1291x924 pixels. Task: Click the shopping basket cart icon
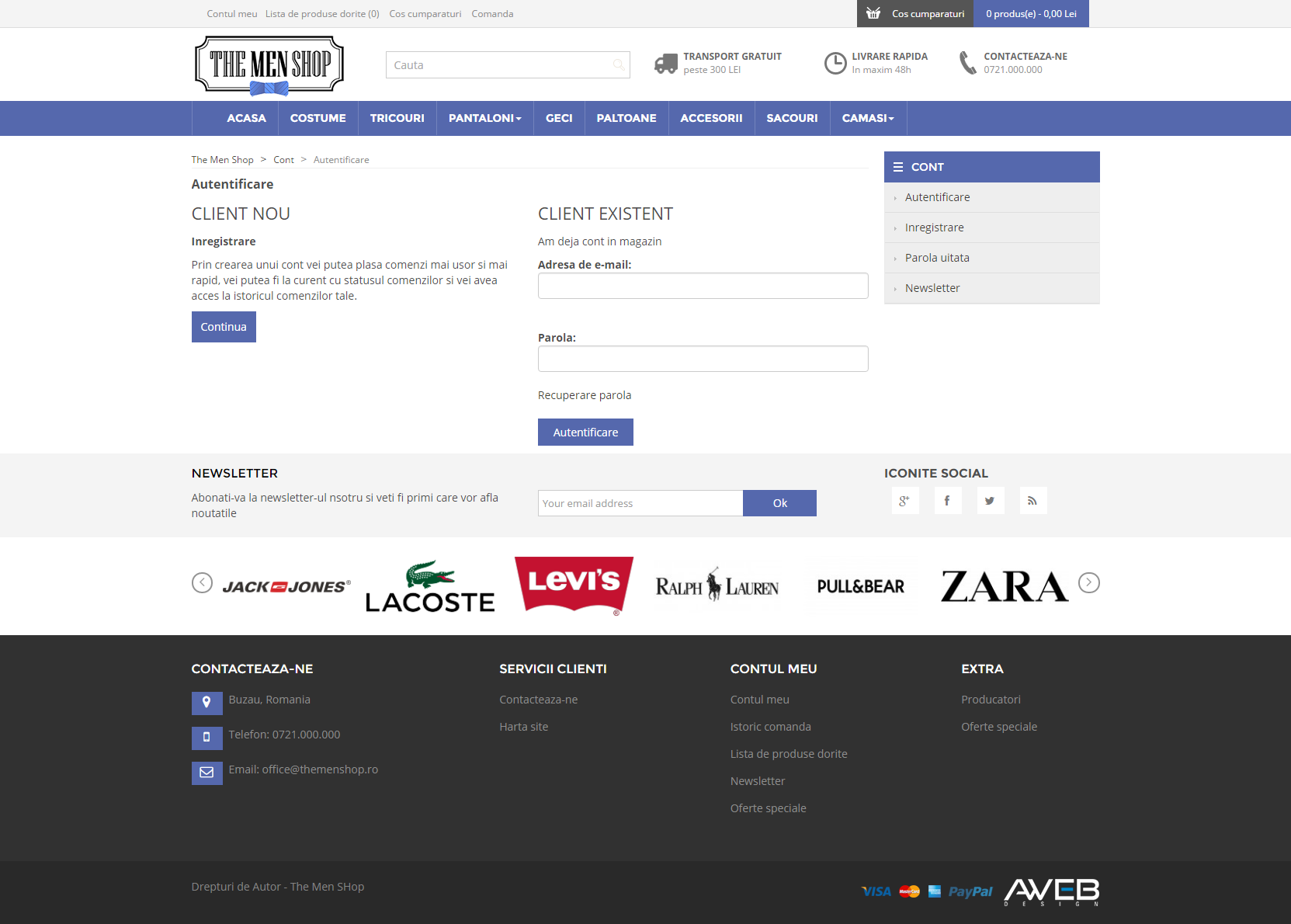(x=873, y=14)
